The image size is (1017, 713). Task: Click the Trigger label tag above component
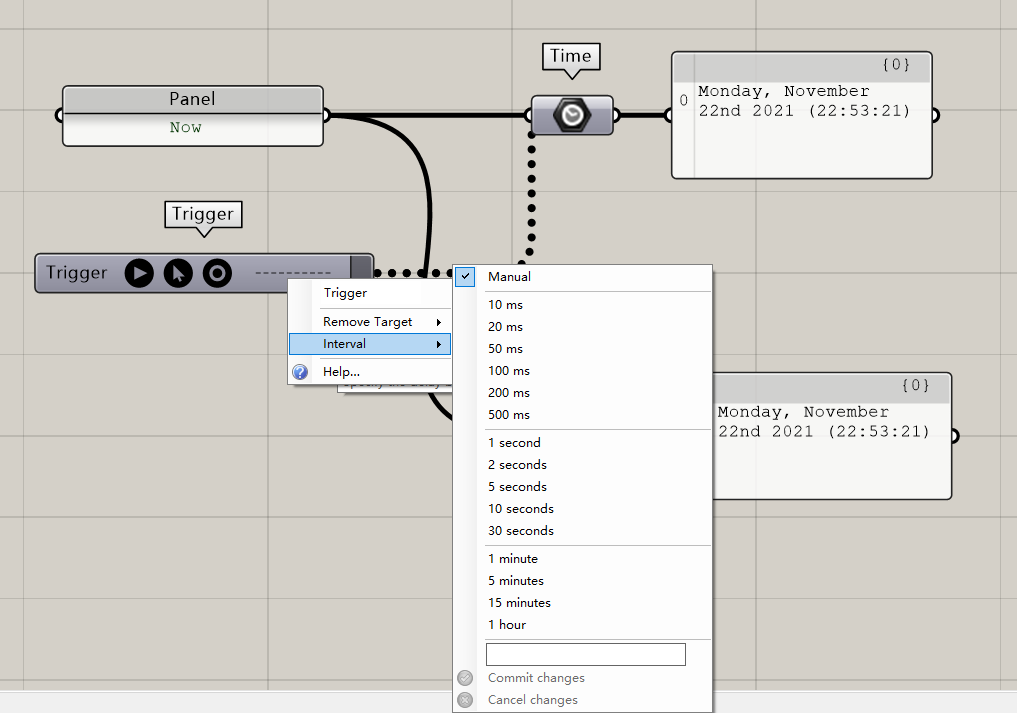point(203,215)
